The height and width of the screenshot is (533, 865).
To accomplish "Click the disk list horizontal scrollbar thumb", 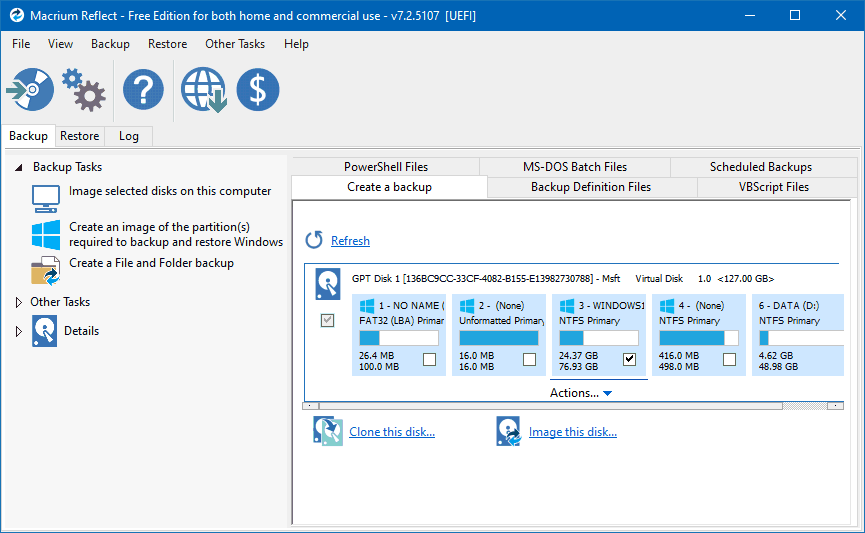I will pyautogui.click(x=551, y=406).
